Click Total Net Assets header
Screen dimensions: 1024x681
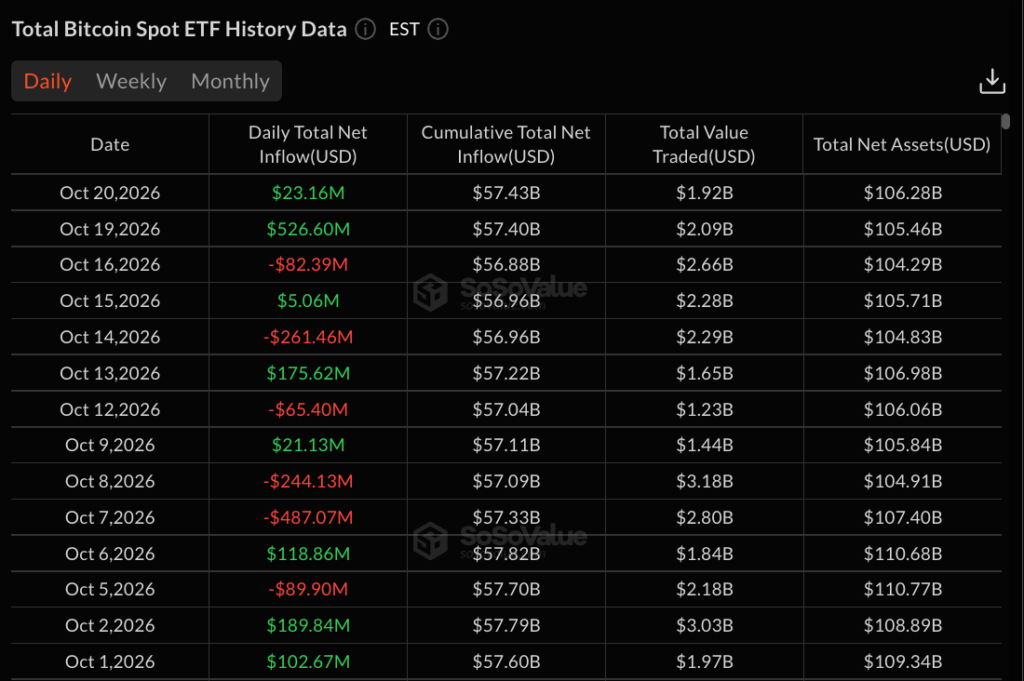pos(902,144)
